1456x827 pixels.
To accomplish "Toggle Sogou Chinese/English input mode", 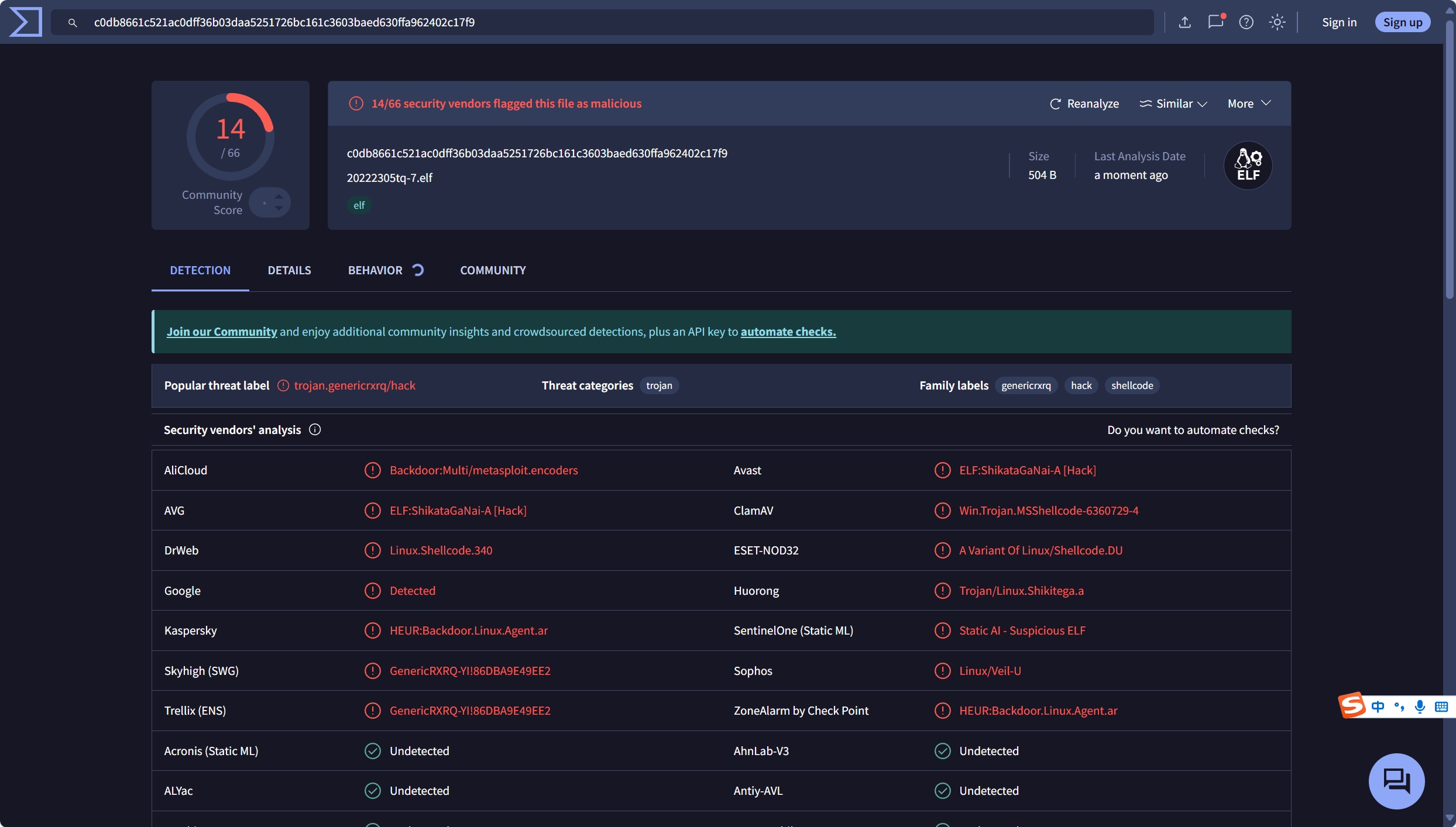I will click(x=1378, y=707).
